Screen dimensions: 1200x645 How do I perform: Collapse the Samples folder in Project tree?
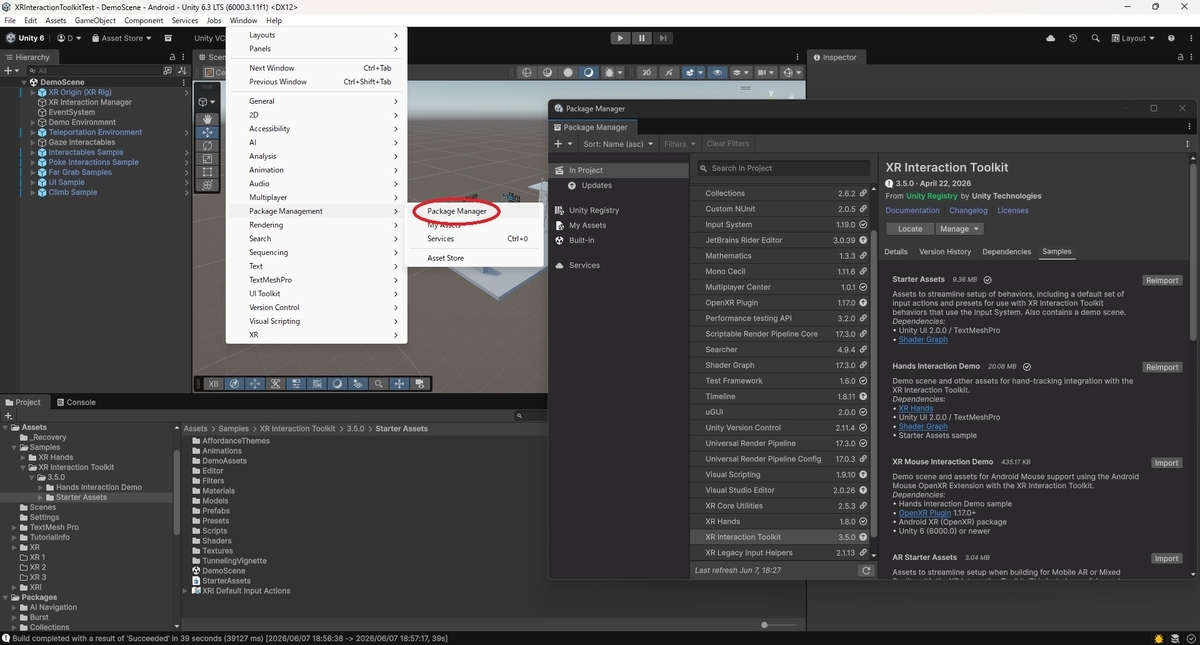15,447
